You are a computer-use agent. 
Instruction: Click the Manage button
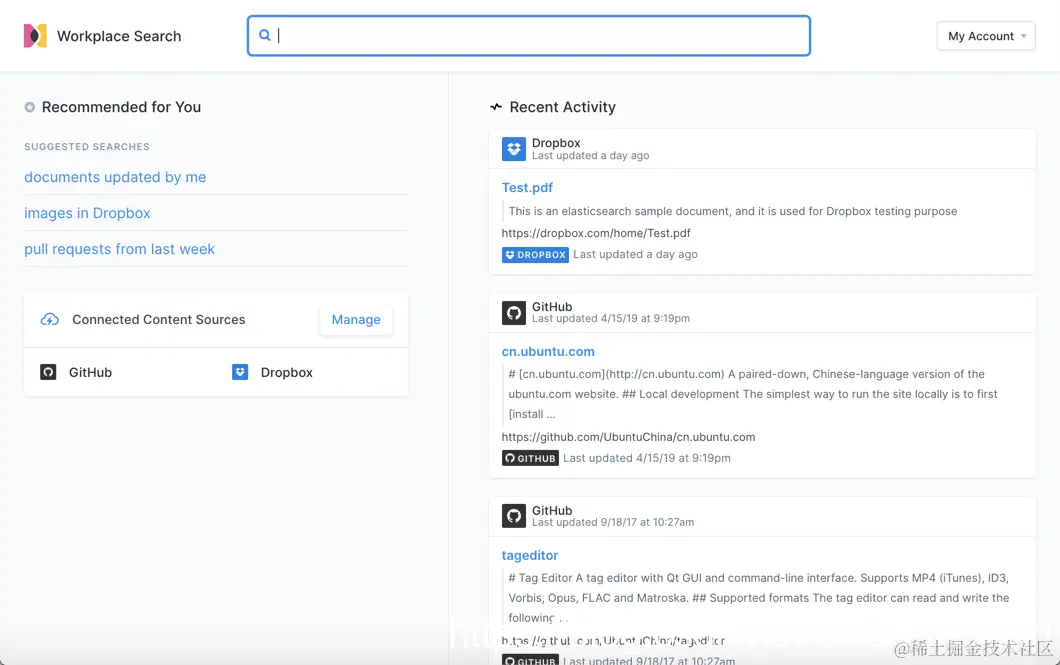point(356,320)
